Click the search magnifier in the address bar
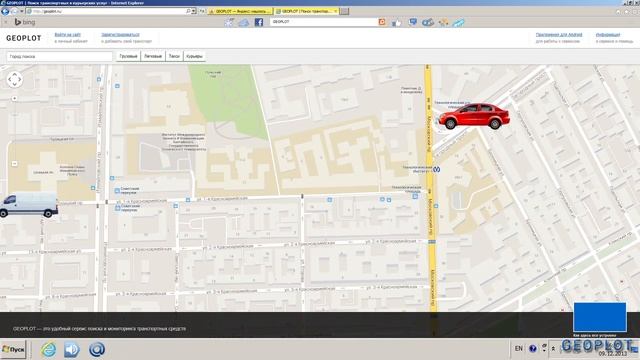This screenshot has width=640, height=360. click(188, 11)
